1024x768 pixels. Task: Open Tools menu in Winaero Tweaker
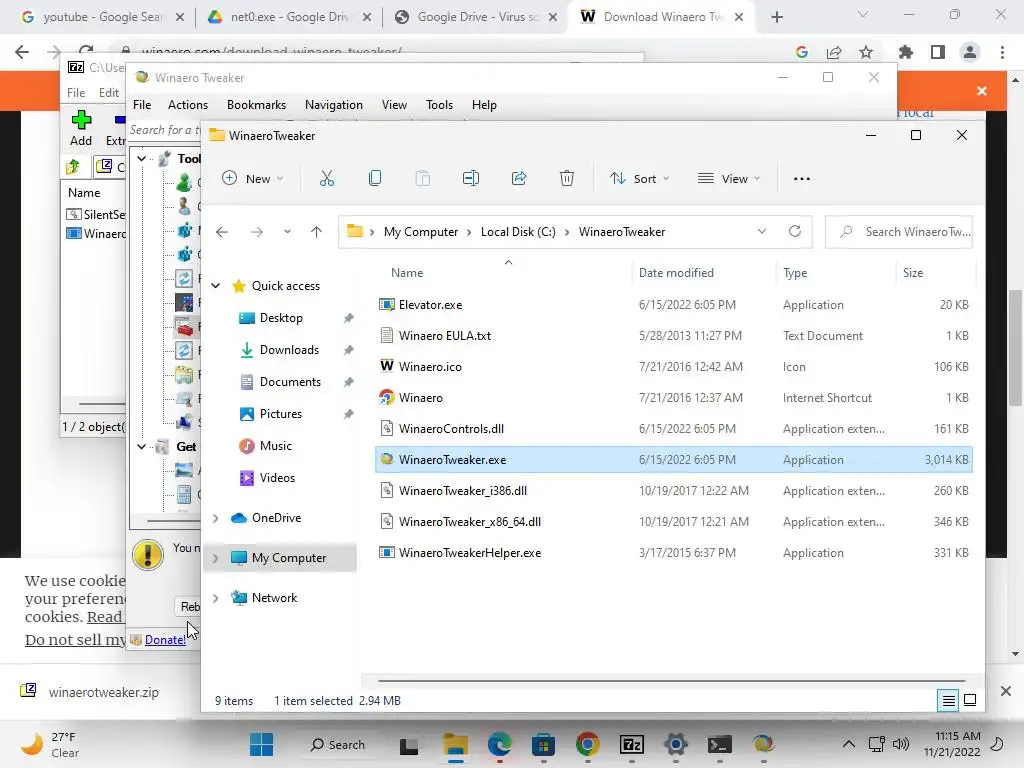pos(439,105)
